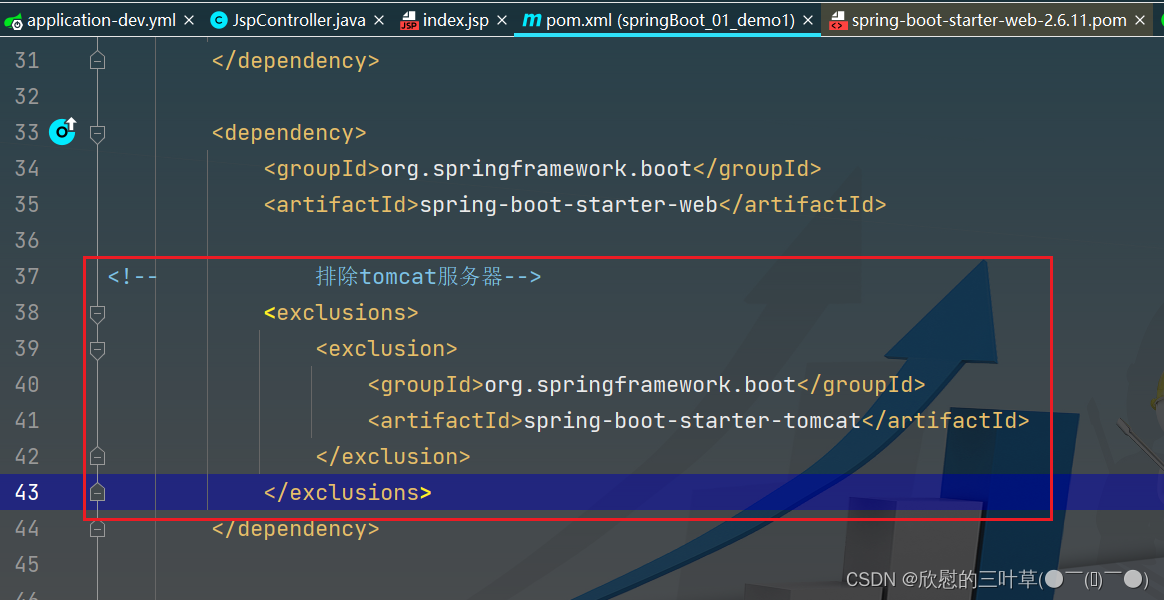Click artifactId text spring-boot-starter-web
The height and width of the screenshot is (600, 1164).
pos(569,205)
